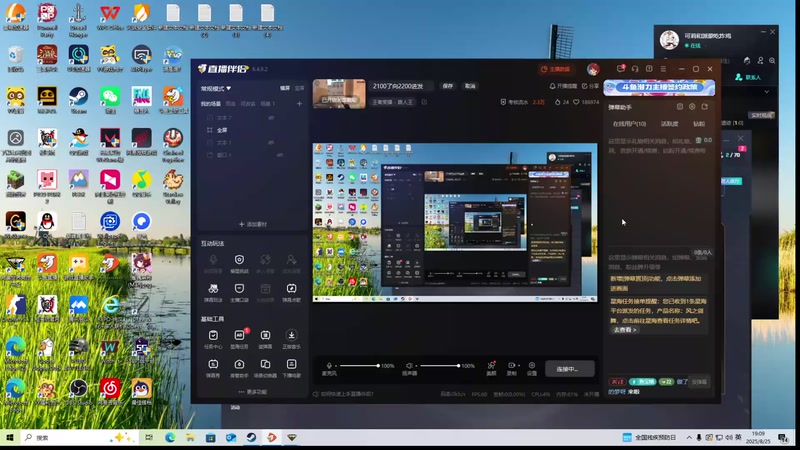Image resolution: width=800 pixels, height=450 pixels.
Task: Open the 在线 status dropdown in chat window
Action: pyautogui.click(x=693, y=45)
